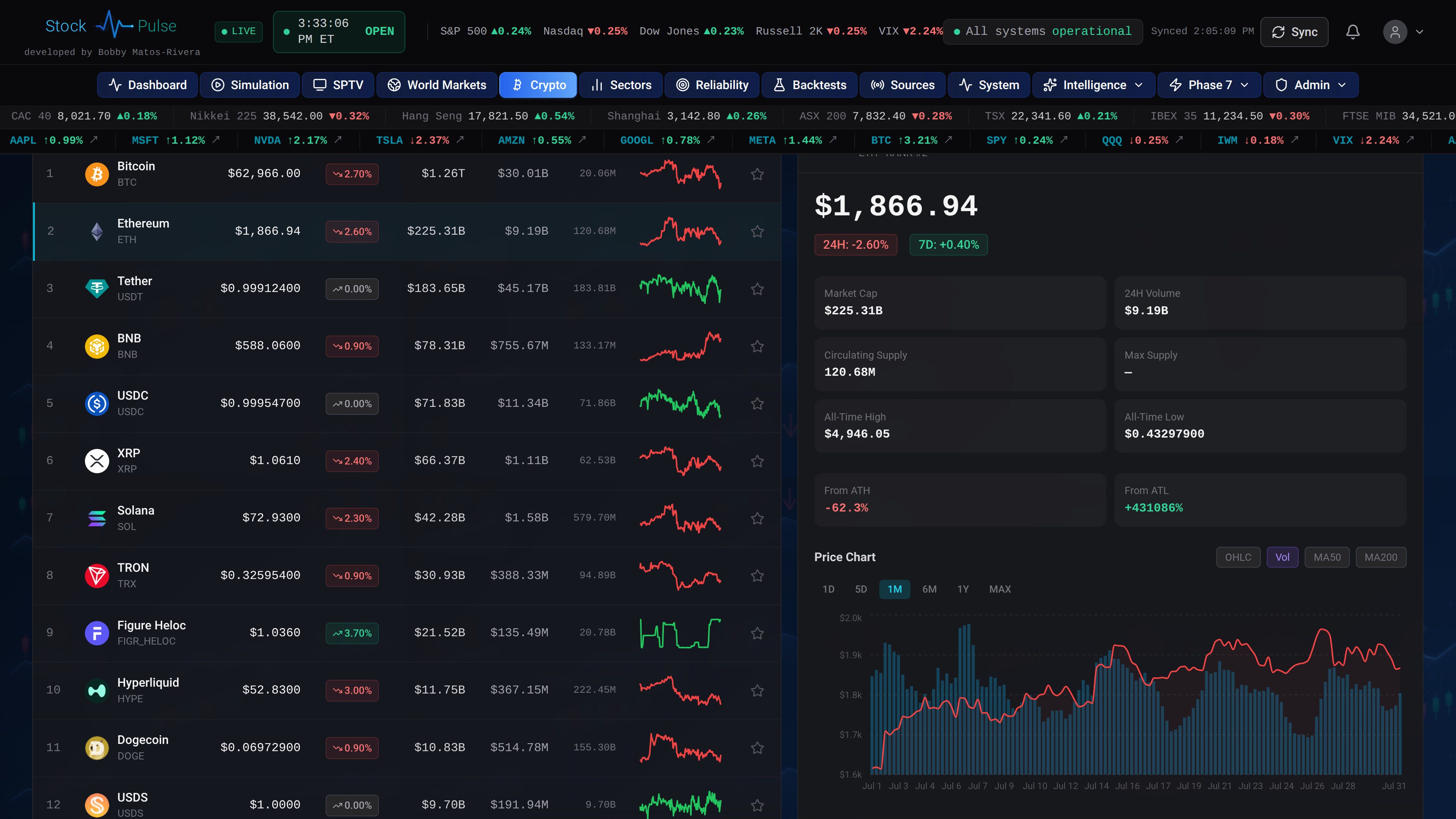Open the Backtests tab
Screen dimensions: 1456x819
pyautogui.click(x=810, y=85)
